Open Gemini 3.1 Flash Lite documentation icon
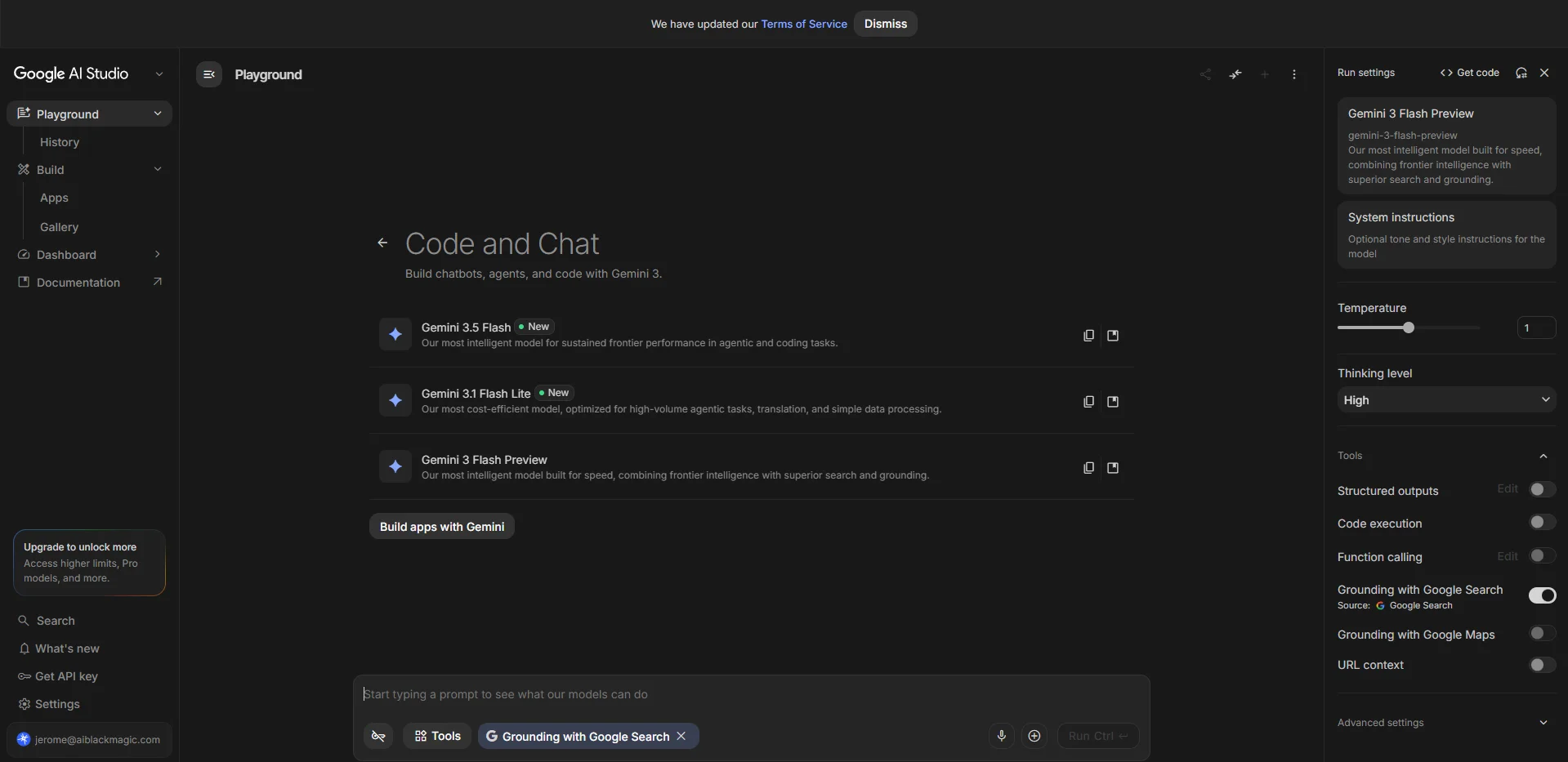1568x762 pixels. pyautogui.click(x=1113, y=402)
